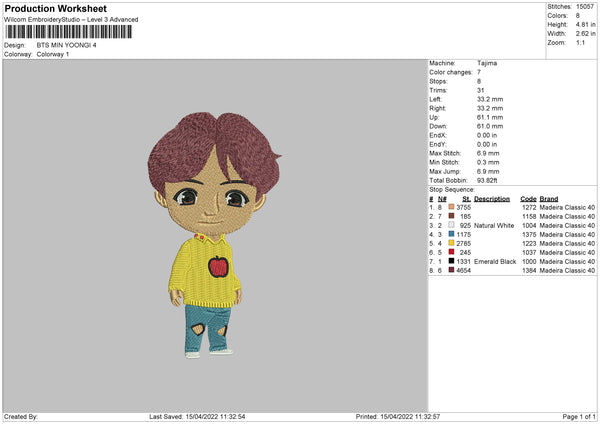Click the Emerald Black color swatch
The height and width of the screenshot is (424, 600).
pyautogui.click(x=451, y=261)
